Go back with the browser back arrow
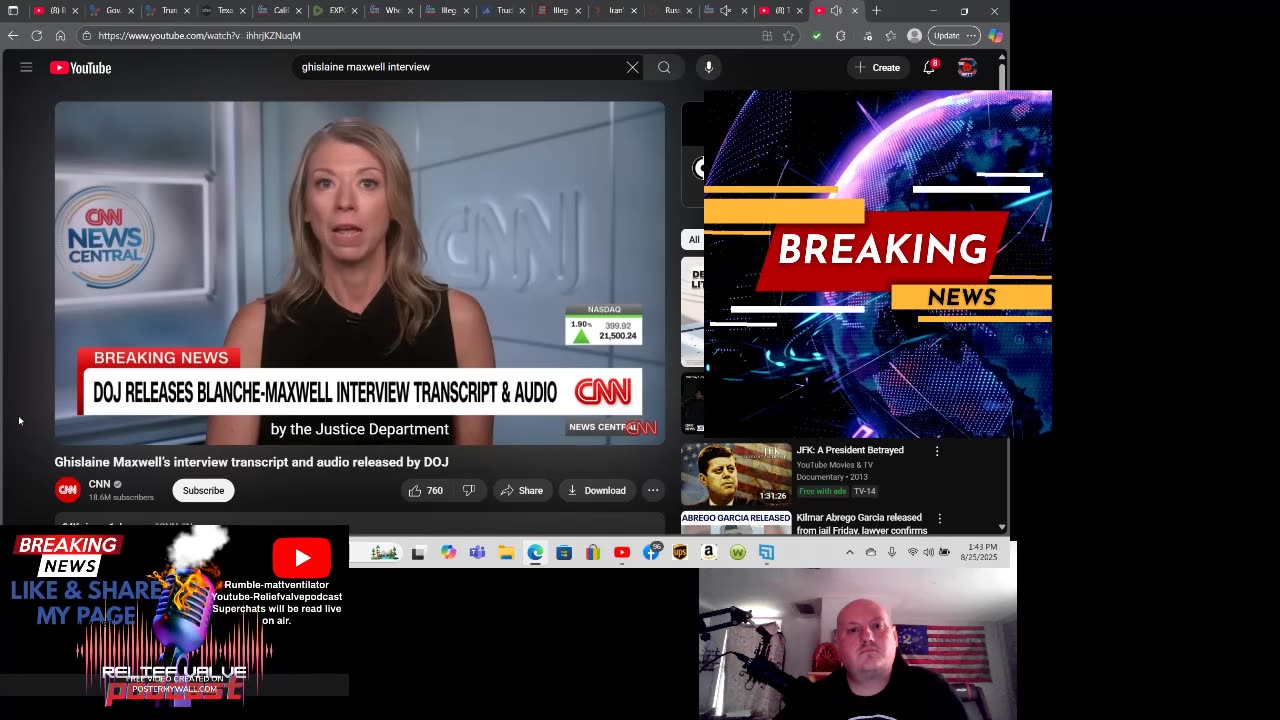 12,35
